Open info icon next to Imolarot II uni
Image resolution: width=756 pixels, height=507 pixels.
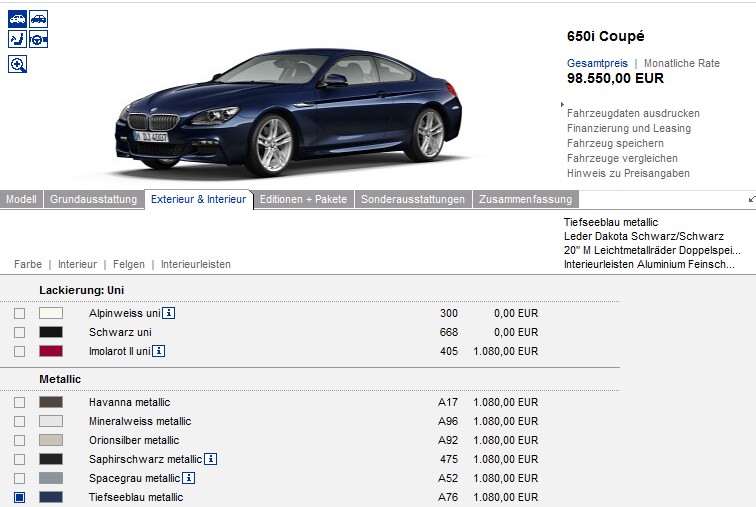[159, 351]
